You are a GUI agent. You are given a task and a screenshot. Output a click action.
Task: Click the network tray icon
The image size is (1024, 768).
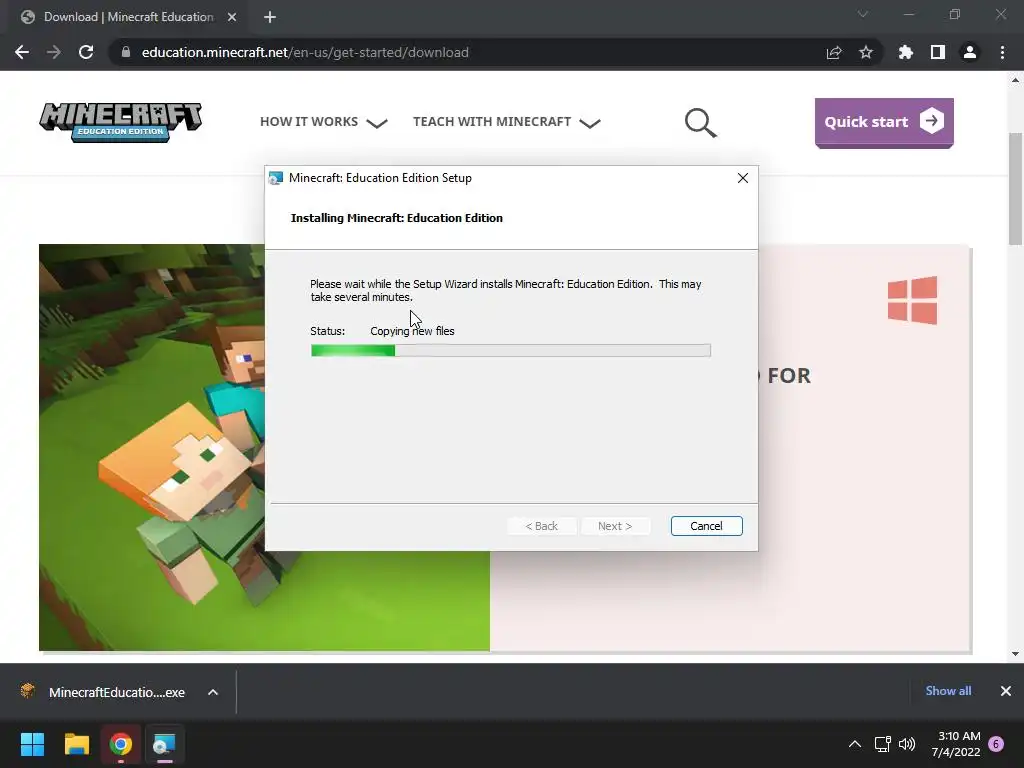(883, 744)
